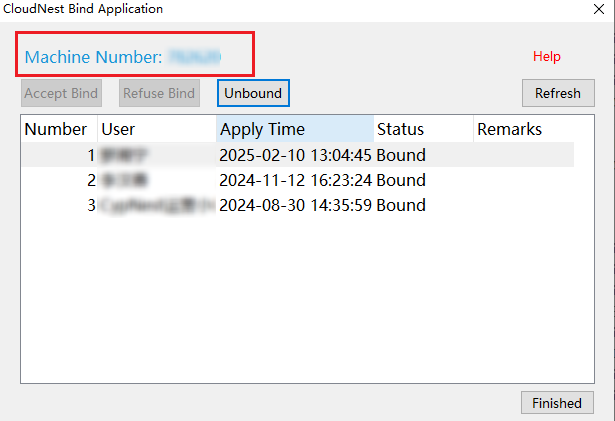Sort by the Number column header
The width and height of the screenshot is (615, 421).
coord(59,129)
